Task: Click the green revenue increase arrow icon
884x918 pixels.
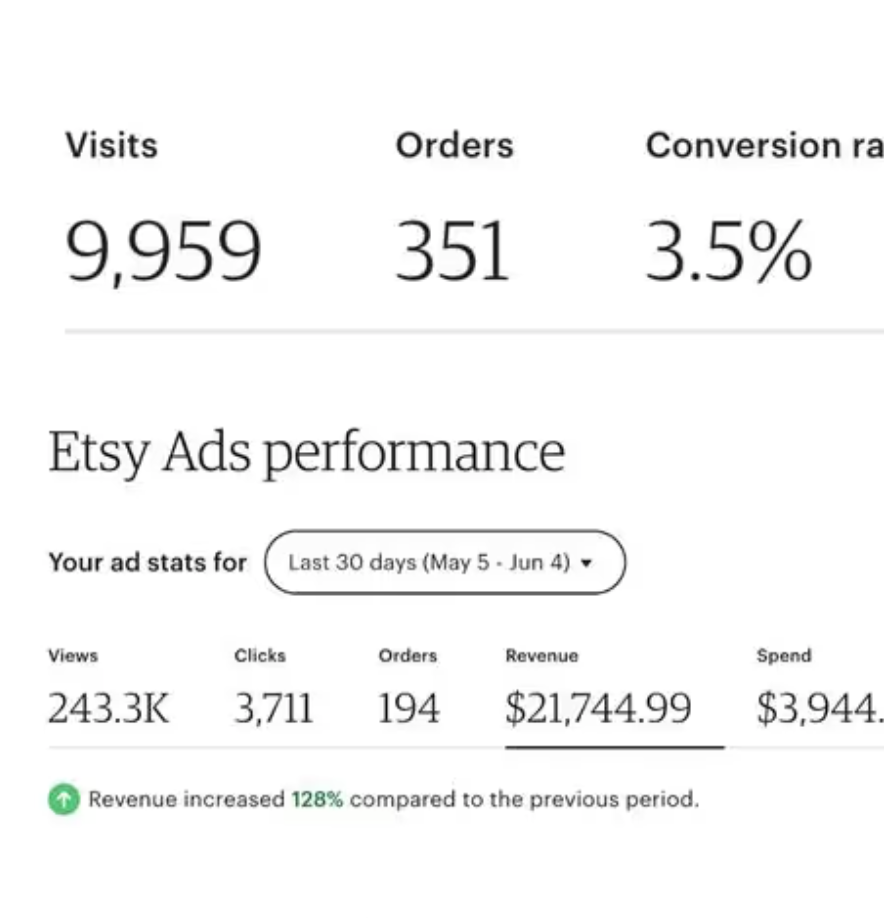Action: pos(64,799)
